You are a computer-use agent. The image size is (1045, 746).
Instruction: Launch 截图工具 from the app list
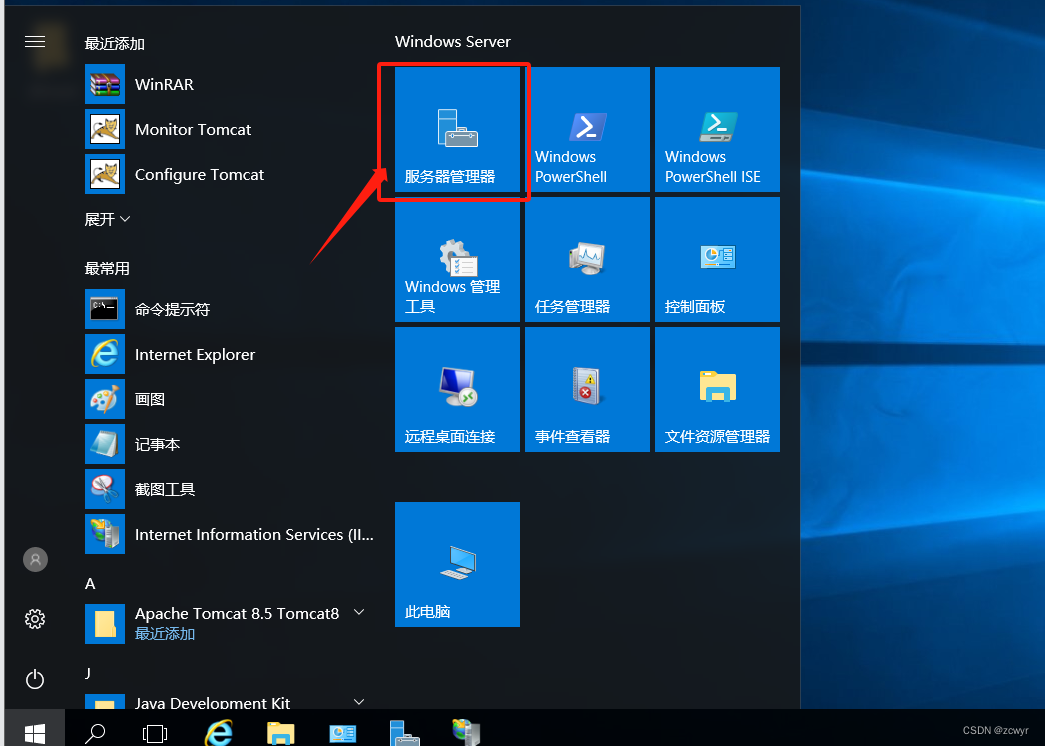pyautogui.click(x=230, y=489)
